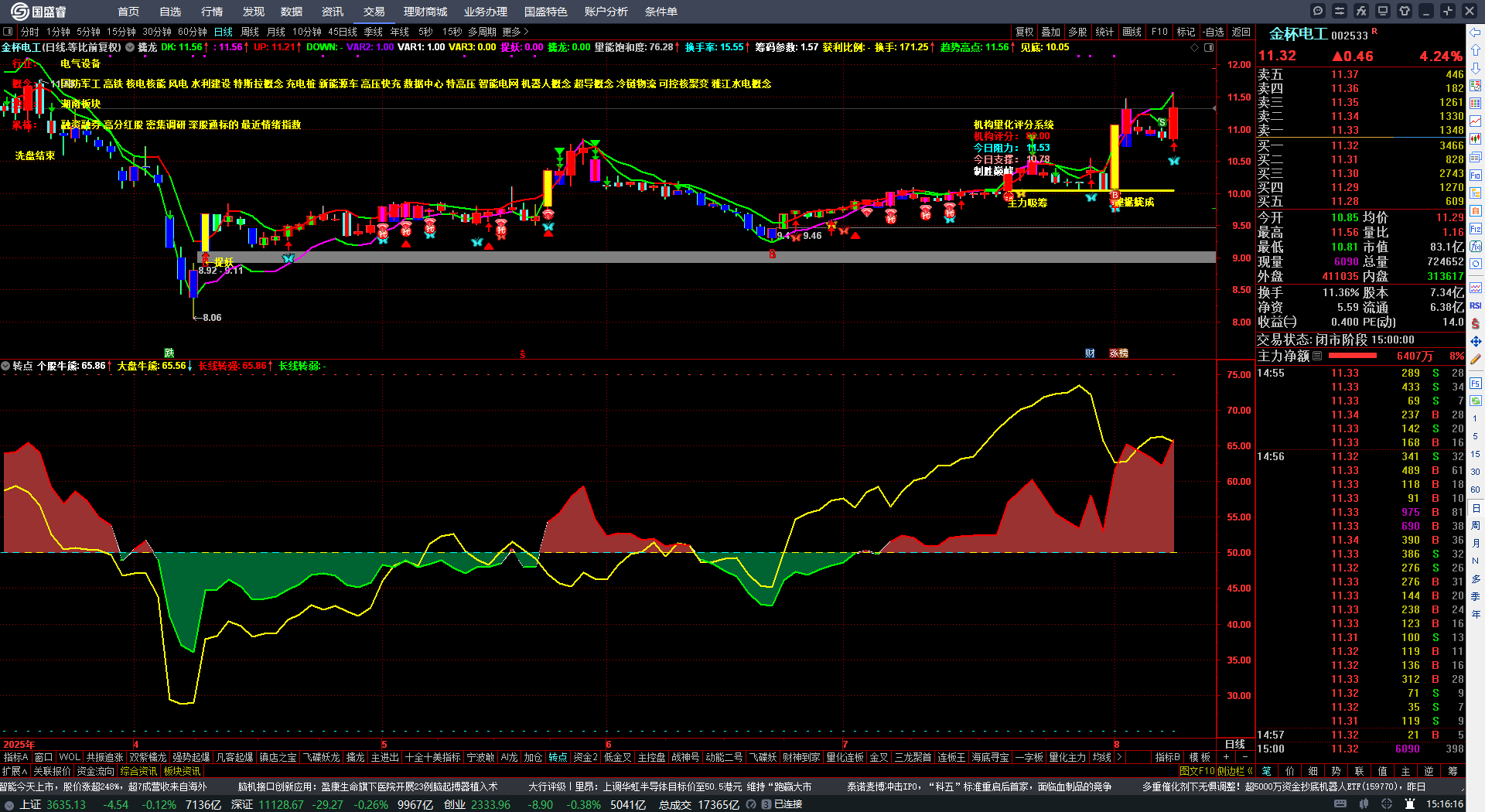Click the 金杯电工 stock name header
This screenshot has width=1485, height=812.
1298,34
